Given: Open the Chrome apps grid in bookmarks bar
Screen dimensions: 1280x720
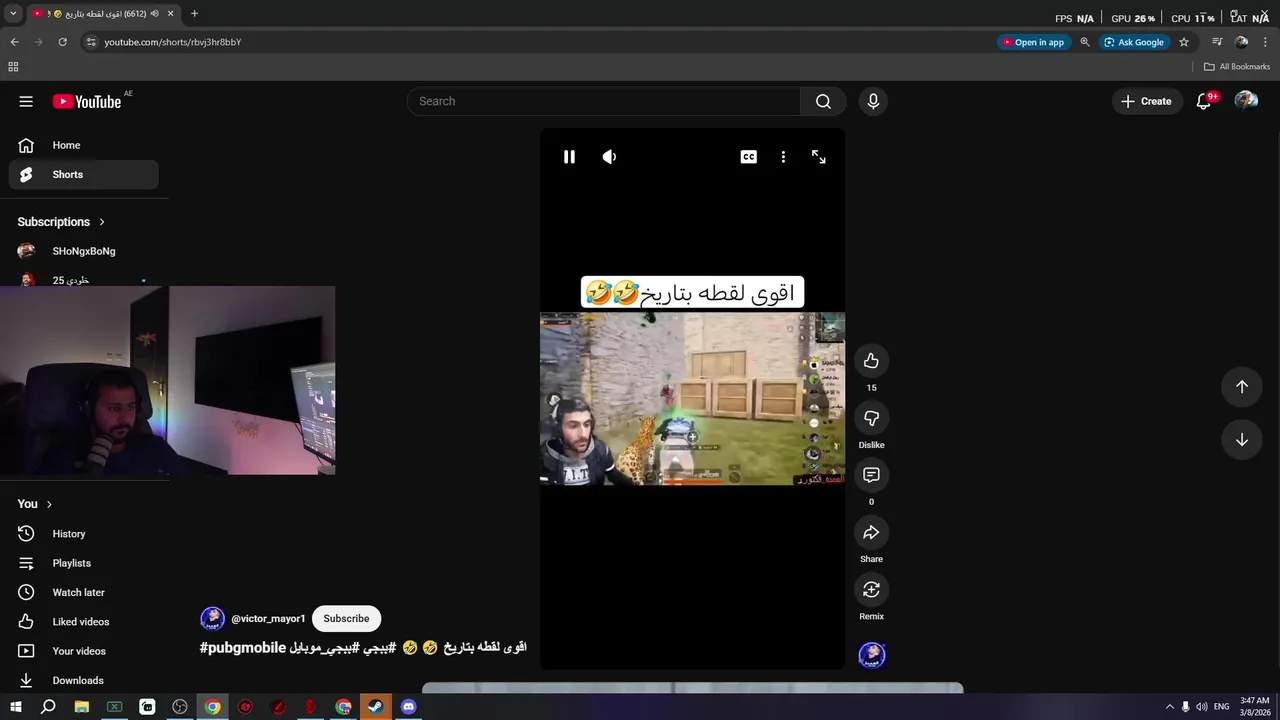Looking at the screenshot, I should click(13, 67).
